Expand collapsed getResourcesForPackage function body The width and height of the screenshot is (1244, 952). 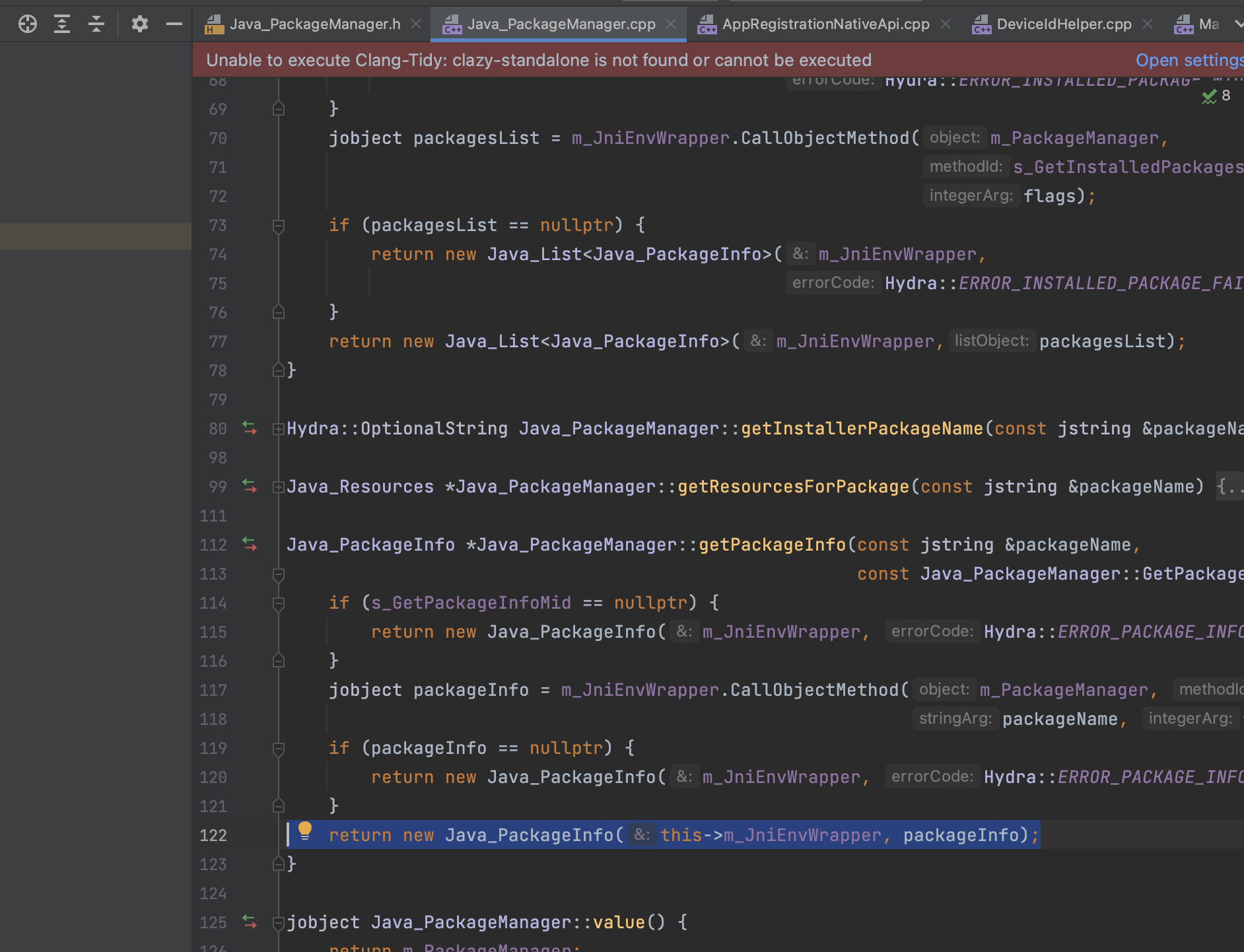(x=278, y=487)
